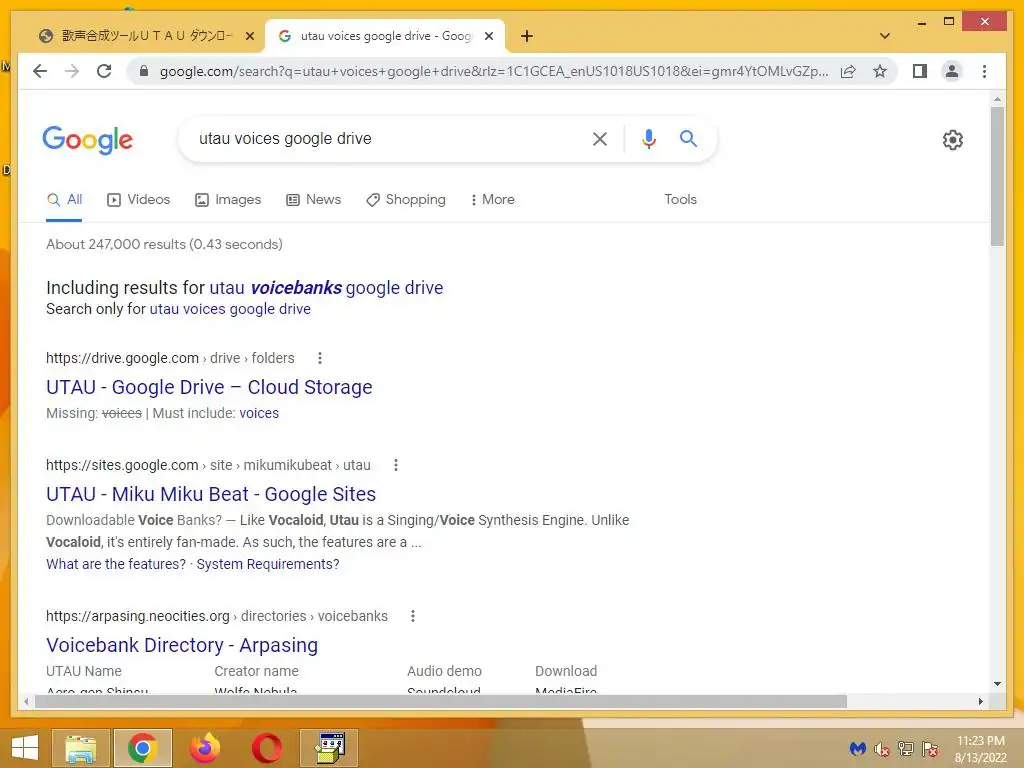The image size is (1024, 768).
Task: Launch Opera from the taskbar
Action: point(266,748)
